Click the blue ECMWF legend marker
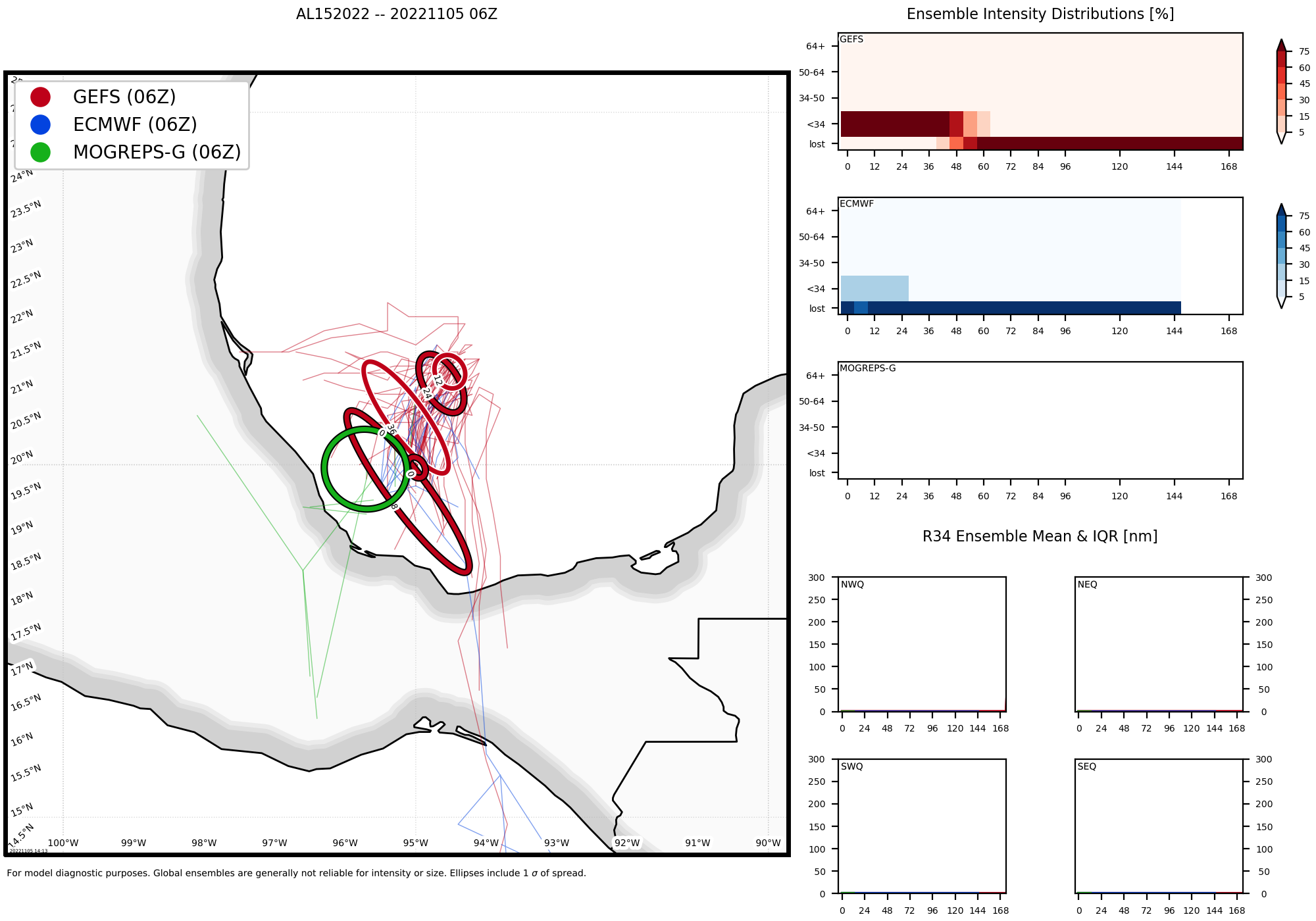This screenshot has width=1316, height=921. coord(40,124)
